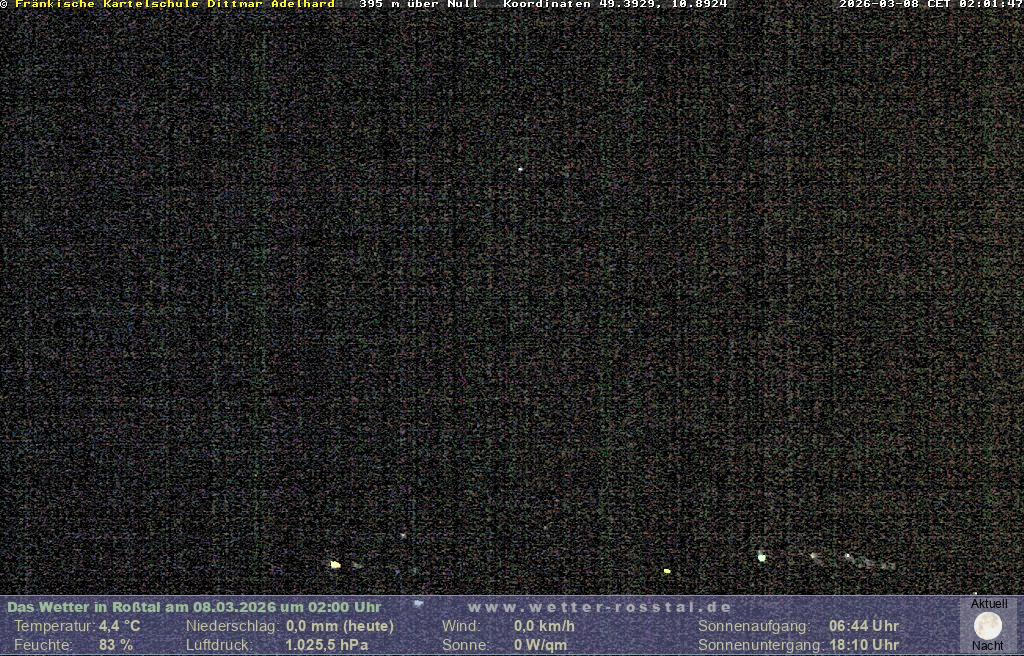The image size is (1024, 656).
Task: Click the leftmost yellow street light
Action: (335, 565)
